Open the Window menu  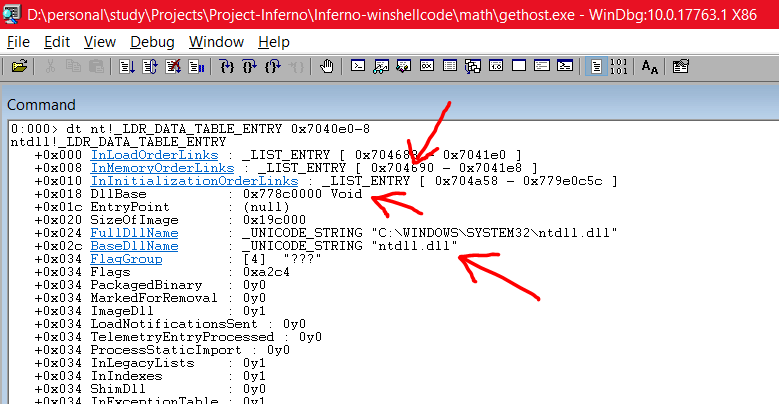216,42
